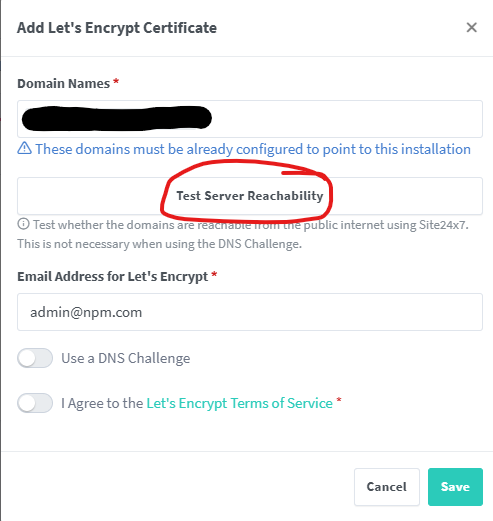Screen dimensions: 493x521
Task: Click the 'I Agree to the' label text
Action: click(x=102, y=403)
